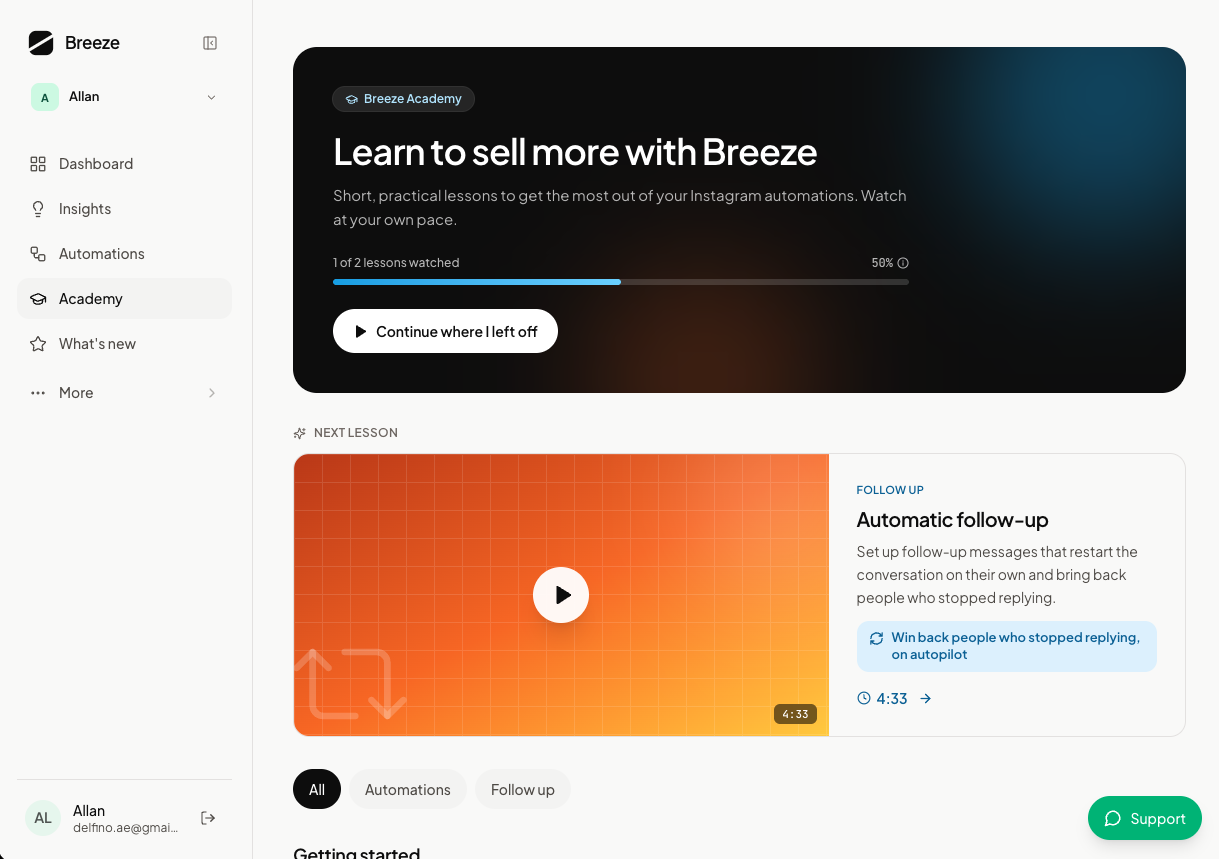Open the Dashboard page
Screen dimensions: 1219x859
124,164
